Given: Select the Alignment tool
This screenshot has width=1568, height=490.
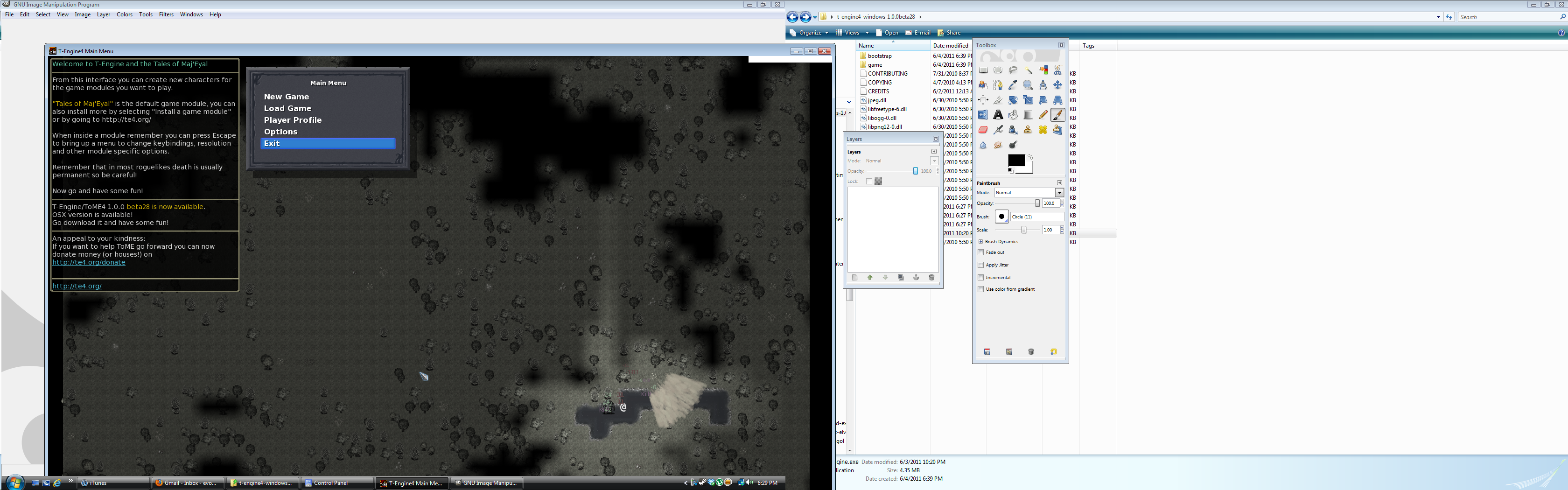Looking at the screenshot, I should 983,100.
